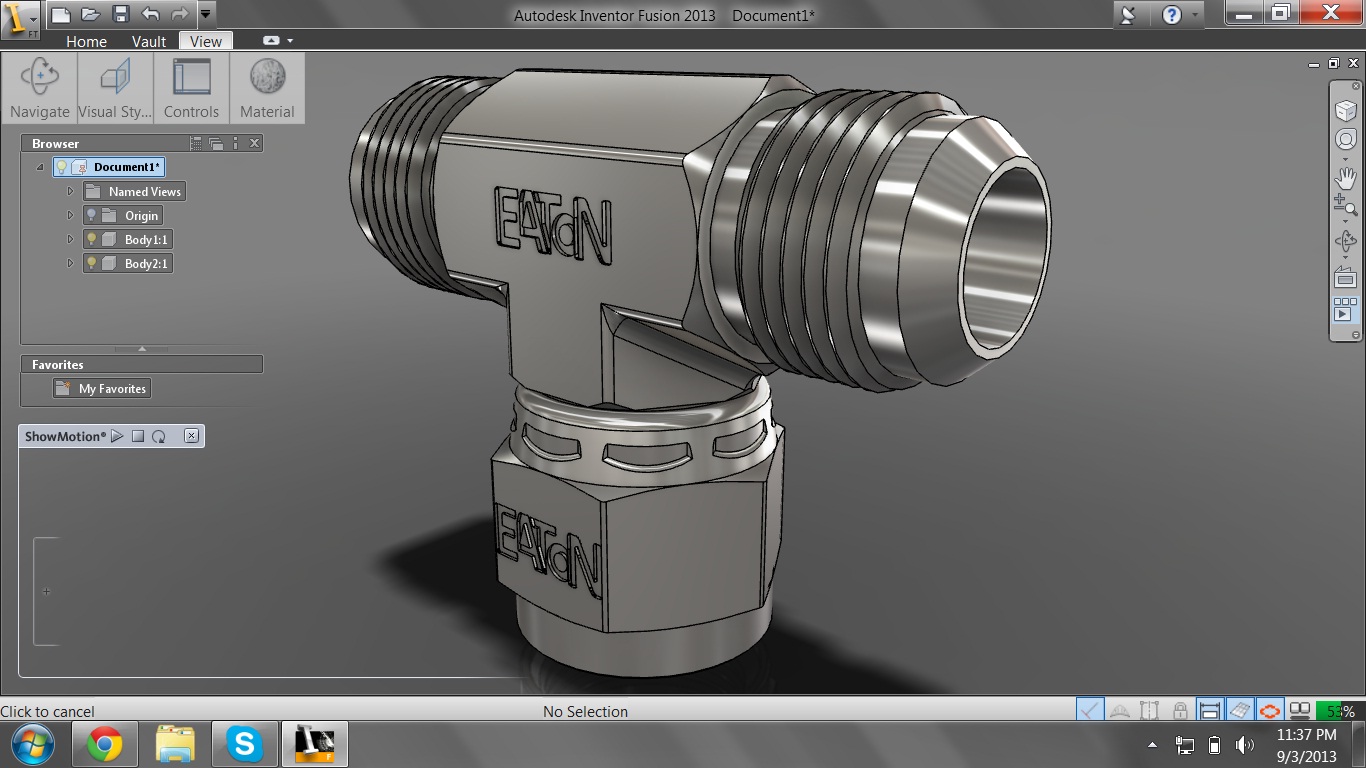Image resolution: width=1366 pixels, height=768 pixels.
Task: Open the Navigate panel in the ribbon
Action: click(x=40, y=88)
